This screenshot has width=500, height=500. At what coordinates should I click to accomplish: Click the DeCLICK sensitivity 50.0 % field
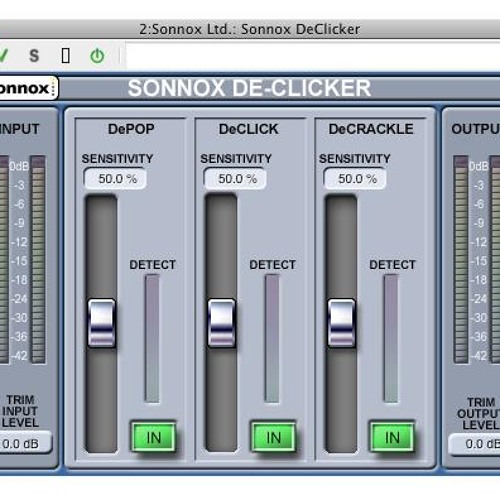point(235,179)
